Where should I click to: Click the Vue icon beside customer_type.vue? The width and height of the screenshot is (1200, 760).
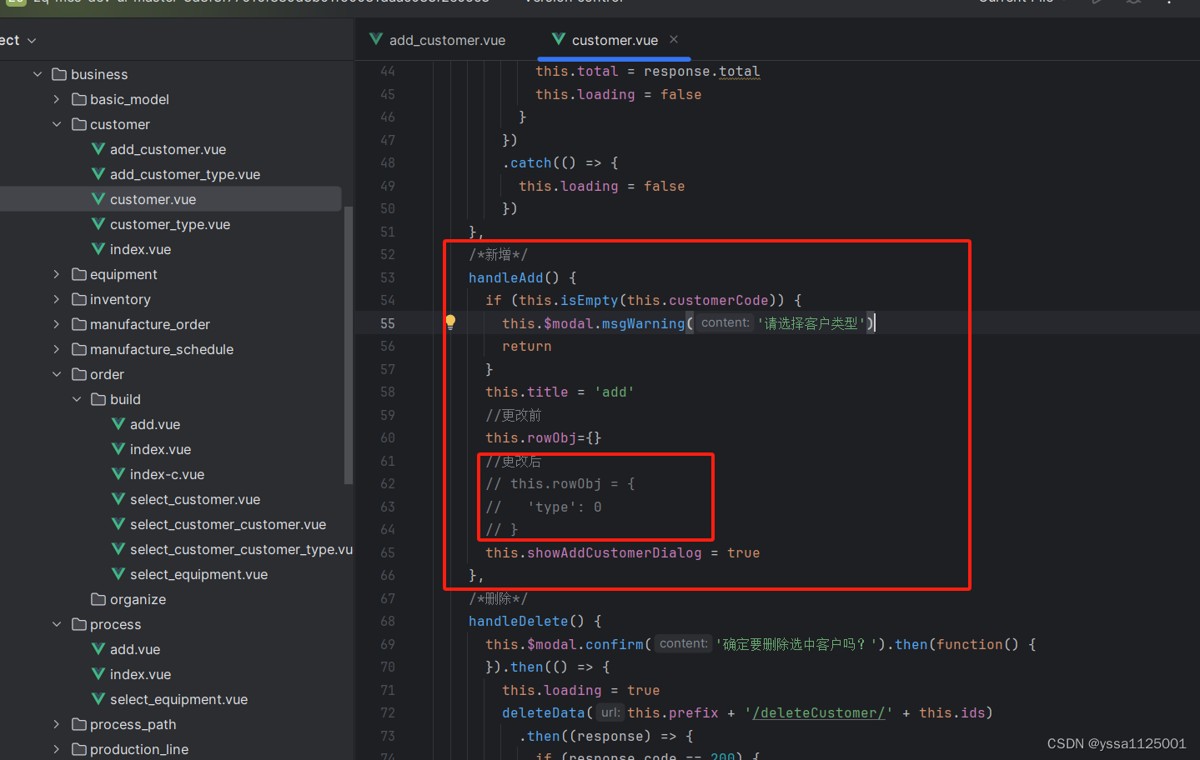click(98, 224)
